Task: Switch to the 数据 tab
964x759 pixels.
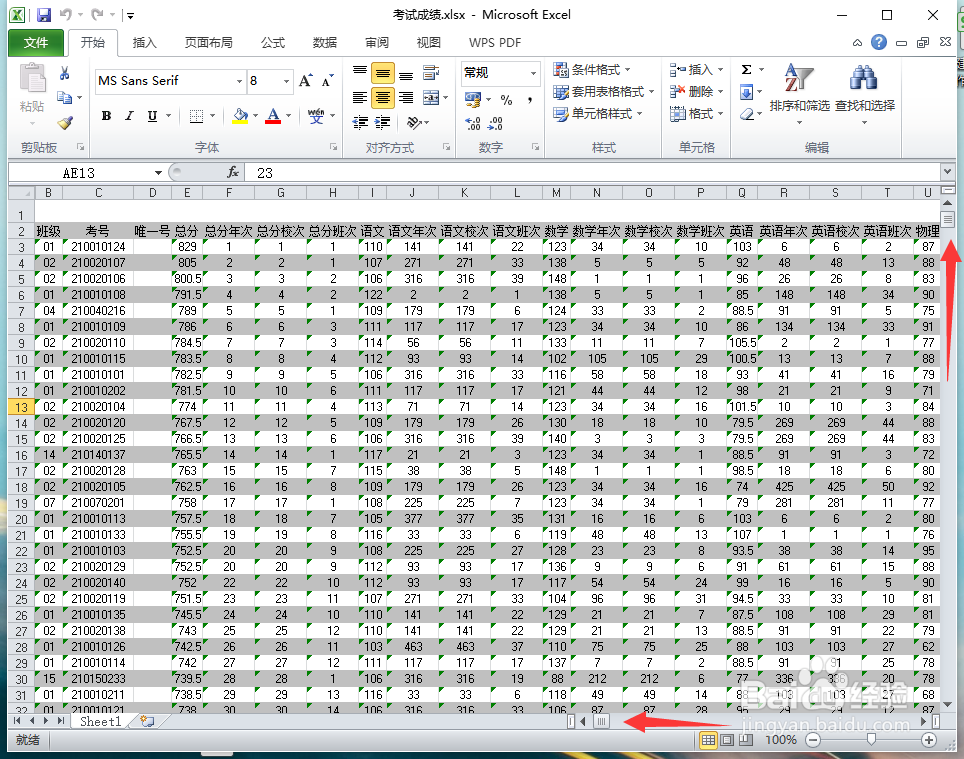Action: tap(325, 42)
